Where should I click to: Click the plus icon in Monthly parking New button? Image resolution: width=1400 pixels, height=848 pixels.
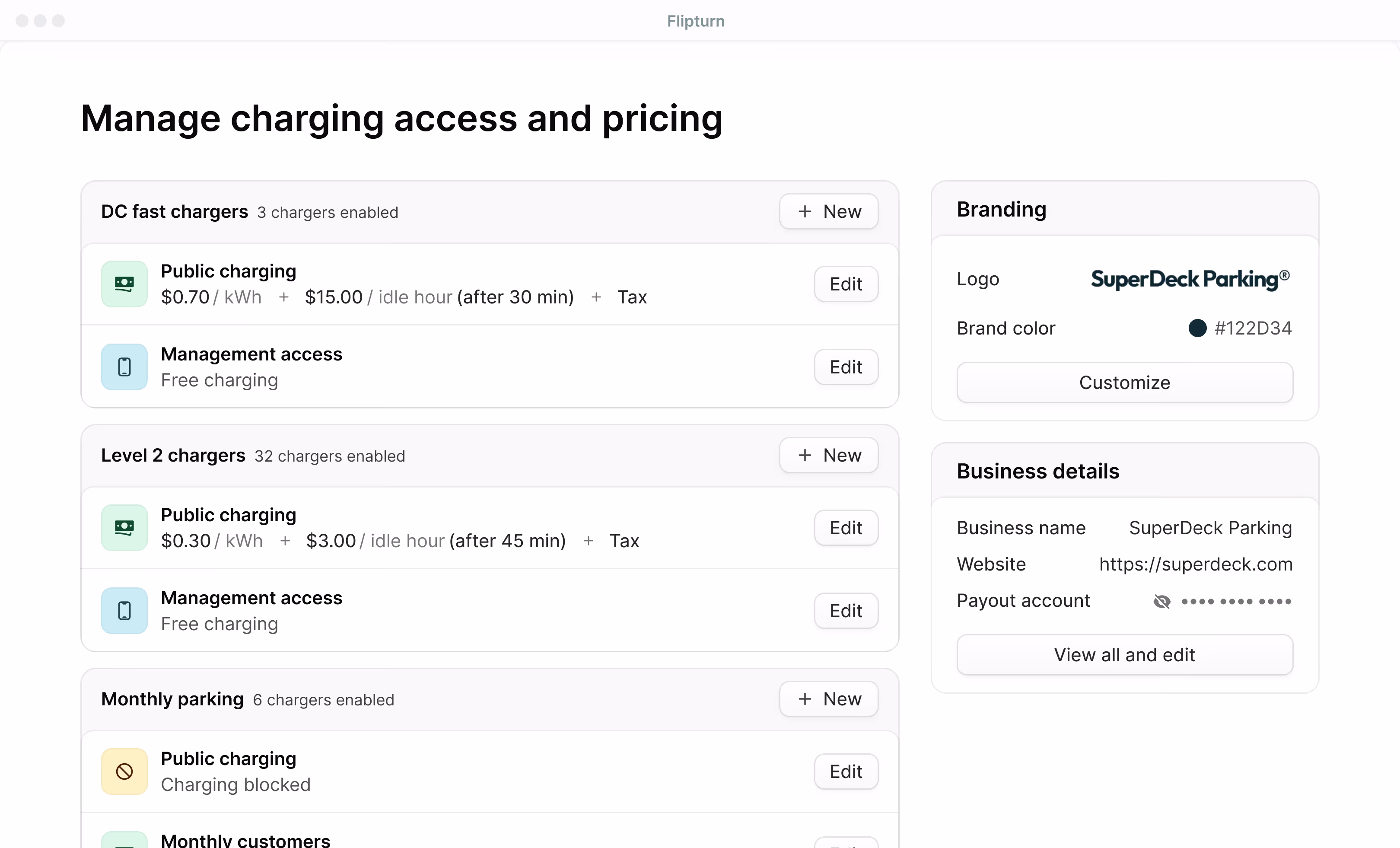pyautogui.click(x=805, y=698)
